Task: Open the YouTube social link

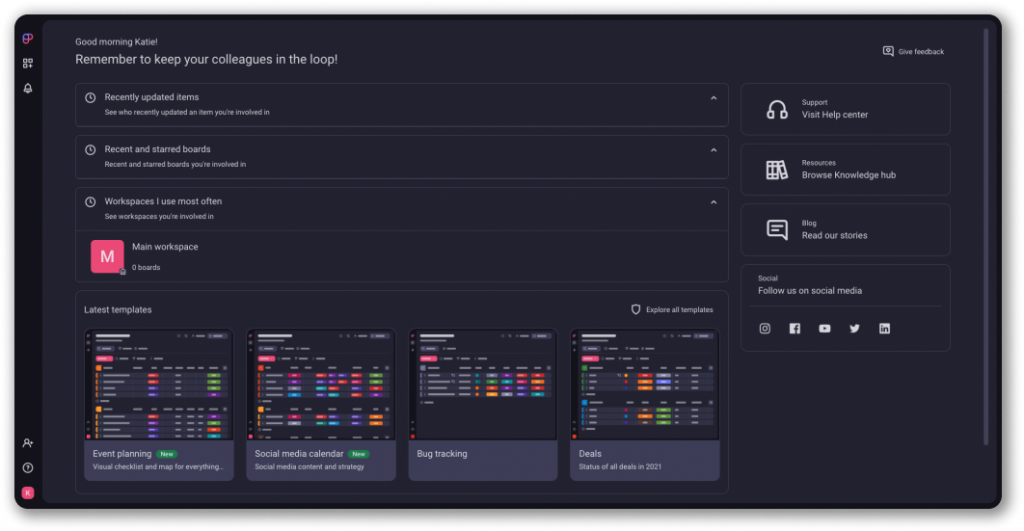Action: point(824,328)
